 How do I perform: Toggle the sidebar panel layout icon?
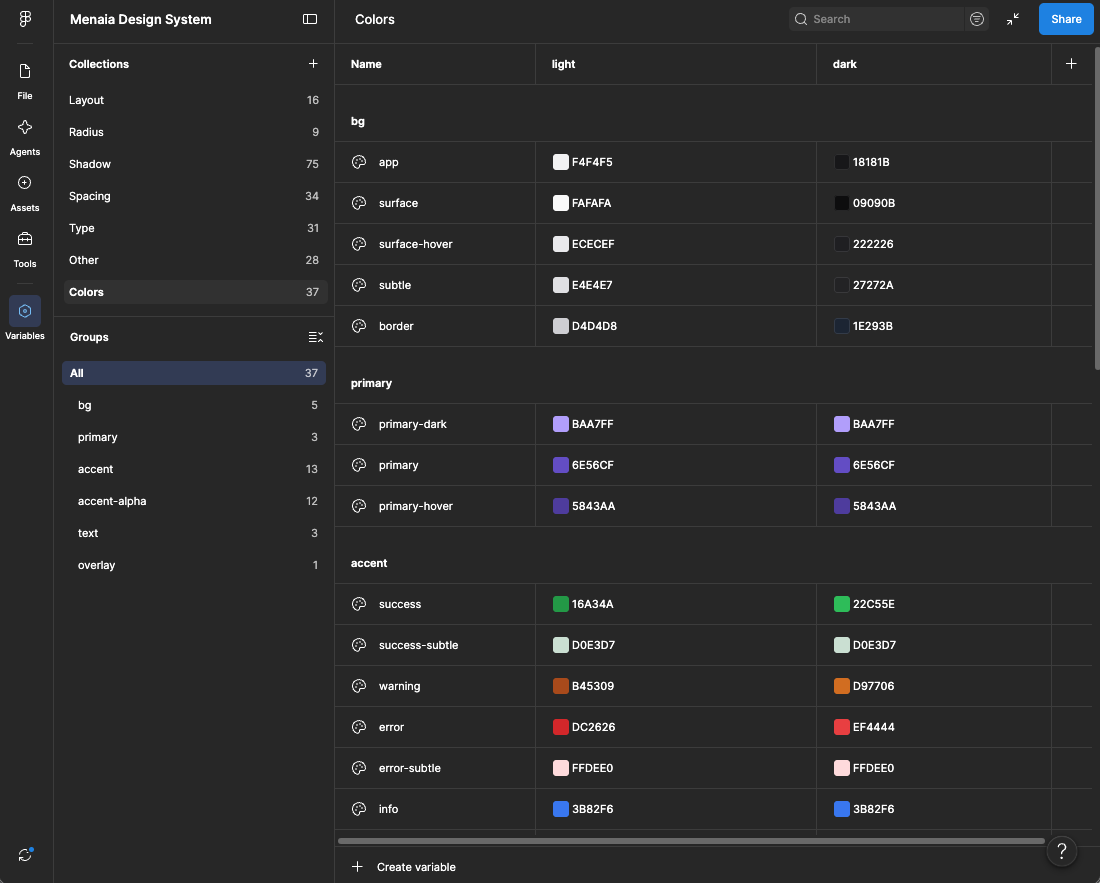pyautogui.click(x=309, y=19)
